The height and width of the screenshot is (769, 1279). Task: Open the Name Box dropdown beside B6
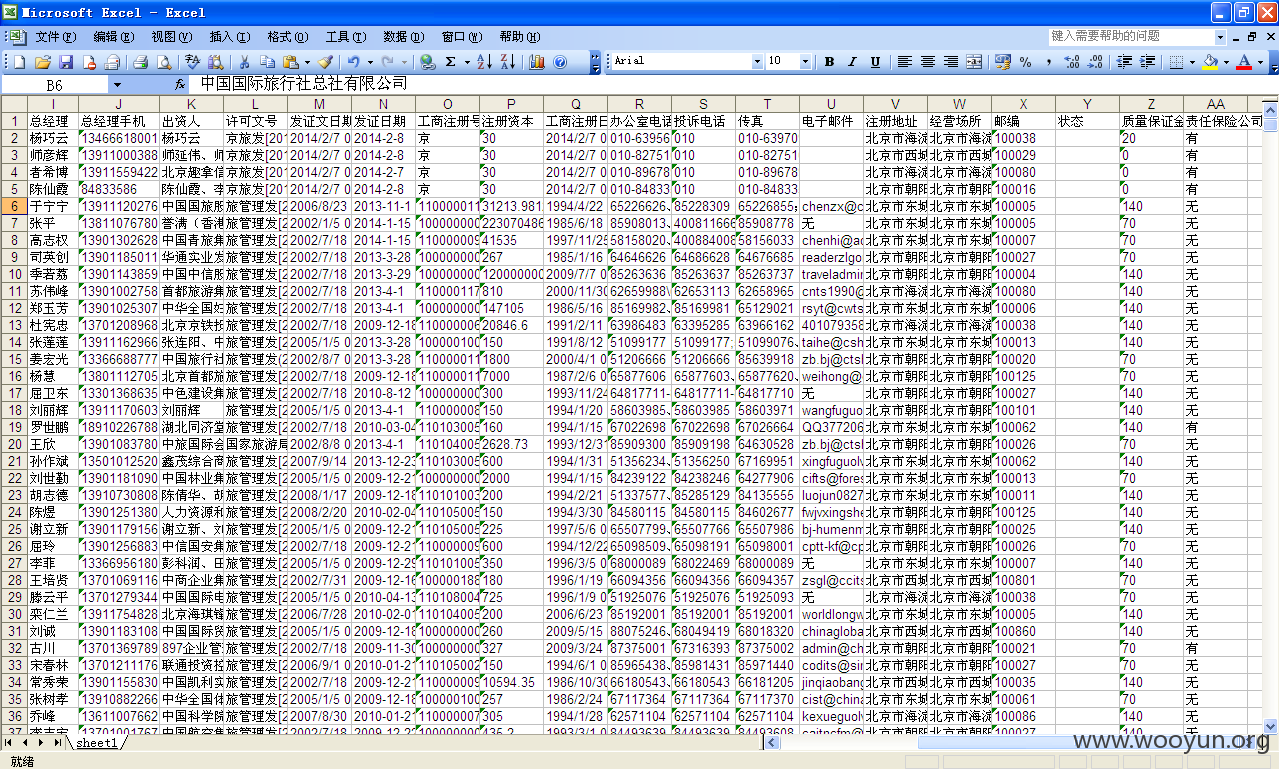117,85
